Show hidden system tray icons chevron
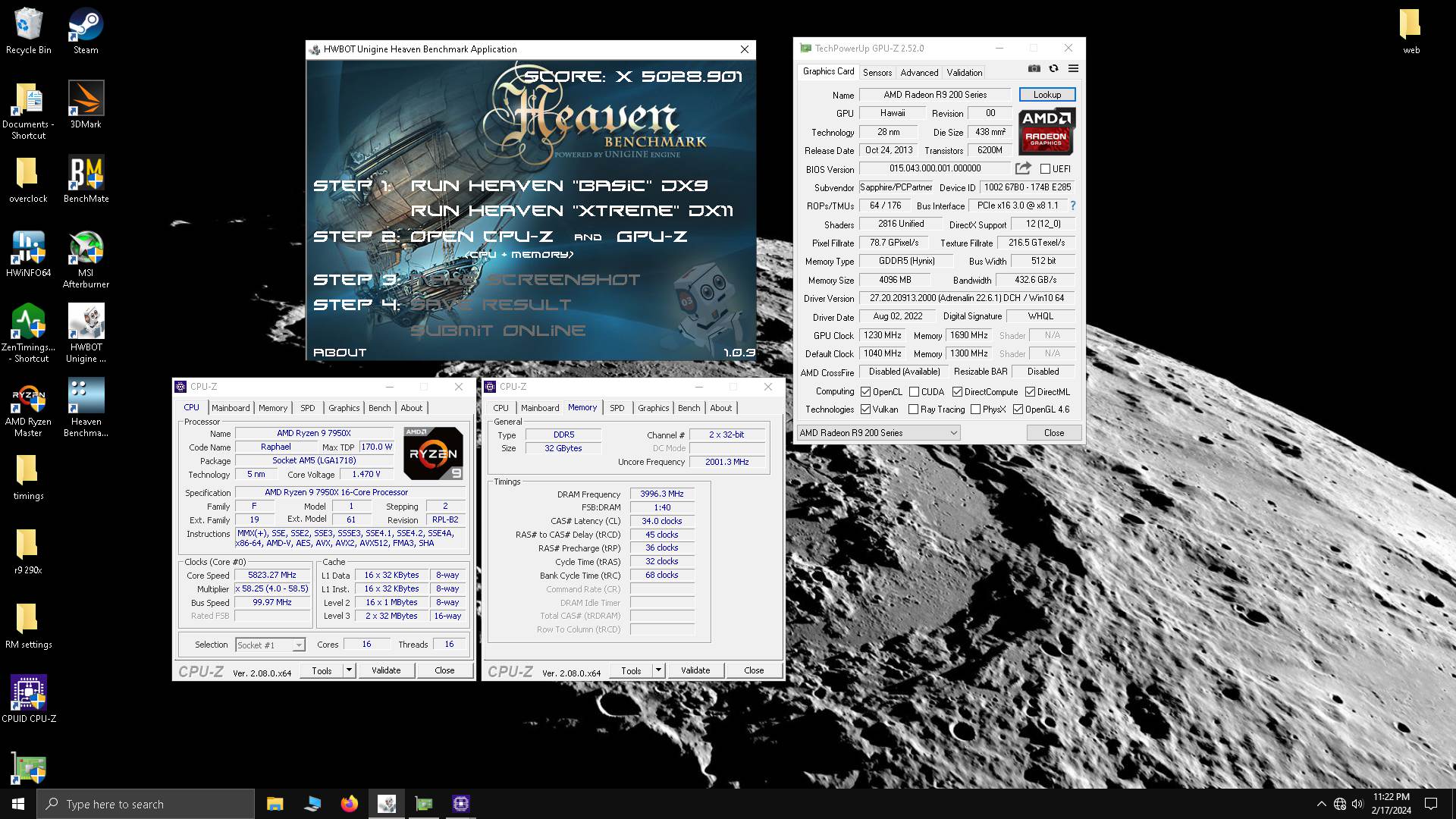This screenshot has height=819, width=1456. 1322,804
